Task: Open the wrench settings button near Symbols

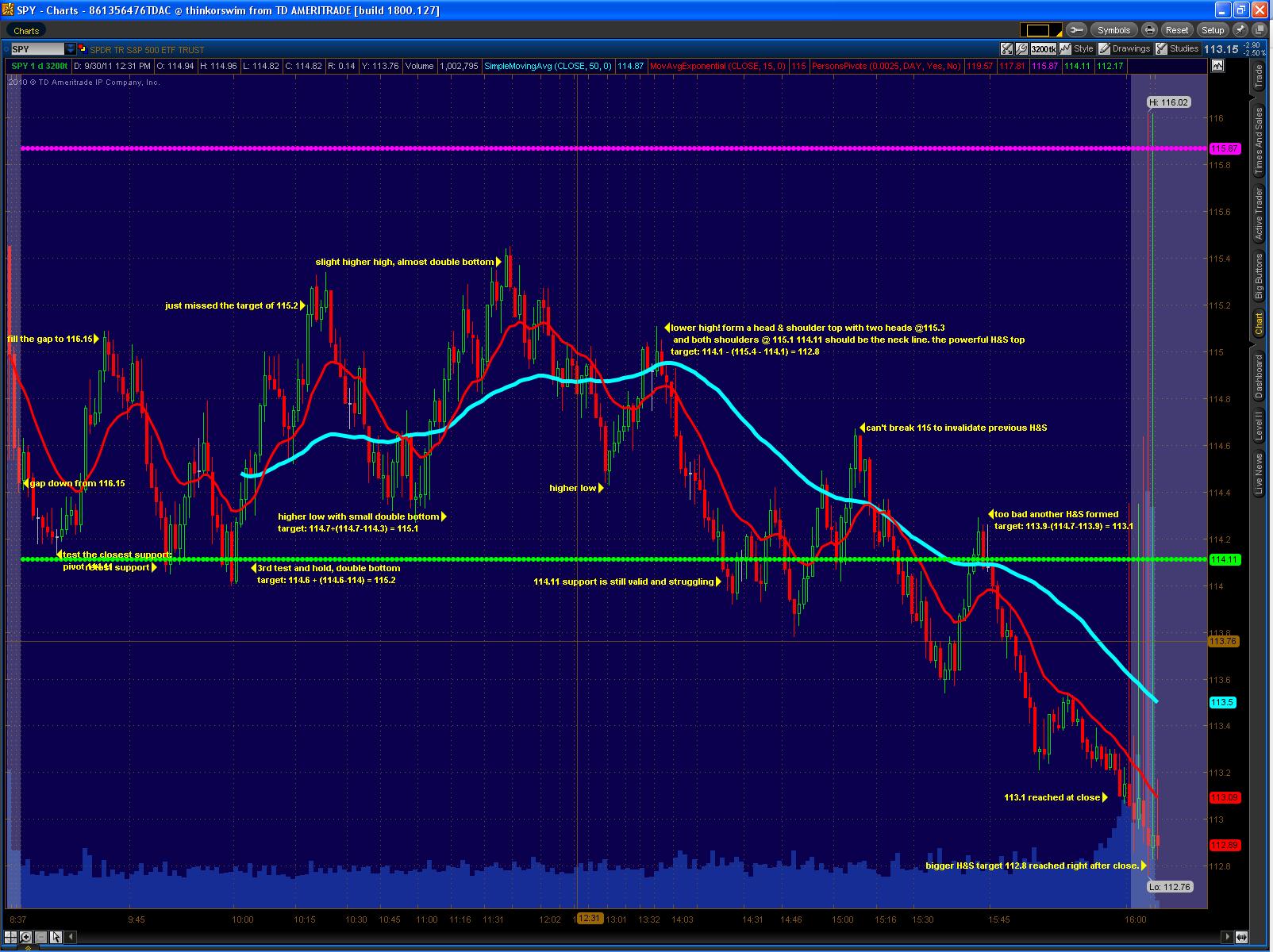Action: point(1076,30)
